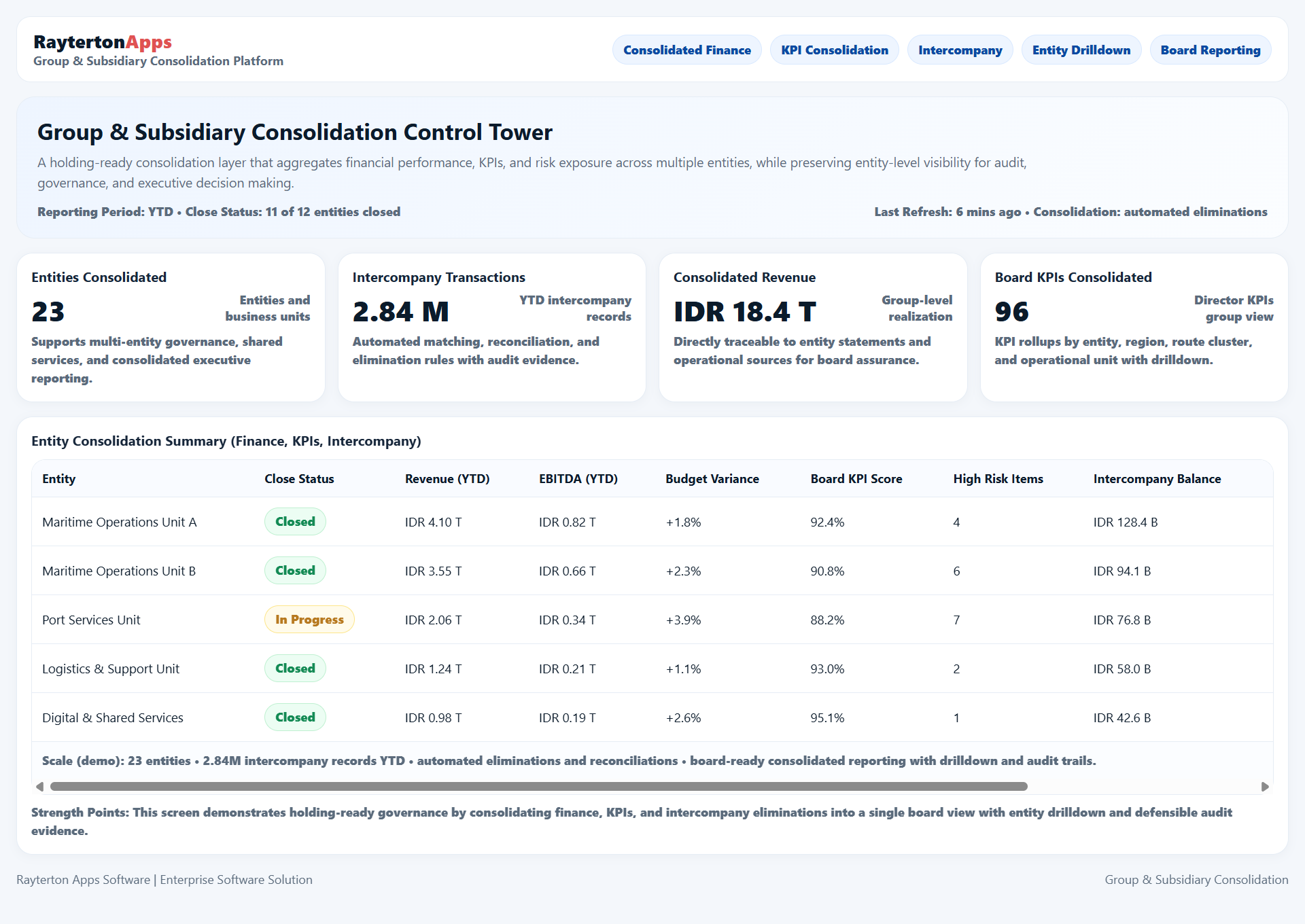Select the Board Reporting tab

coord(1210,50)
